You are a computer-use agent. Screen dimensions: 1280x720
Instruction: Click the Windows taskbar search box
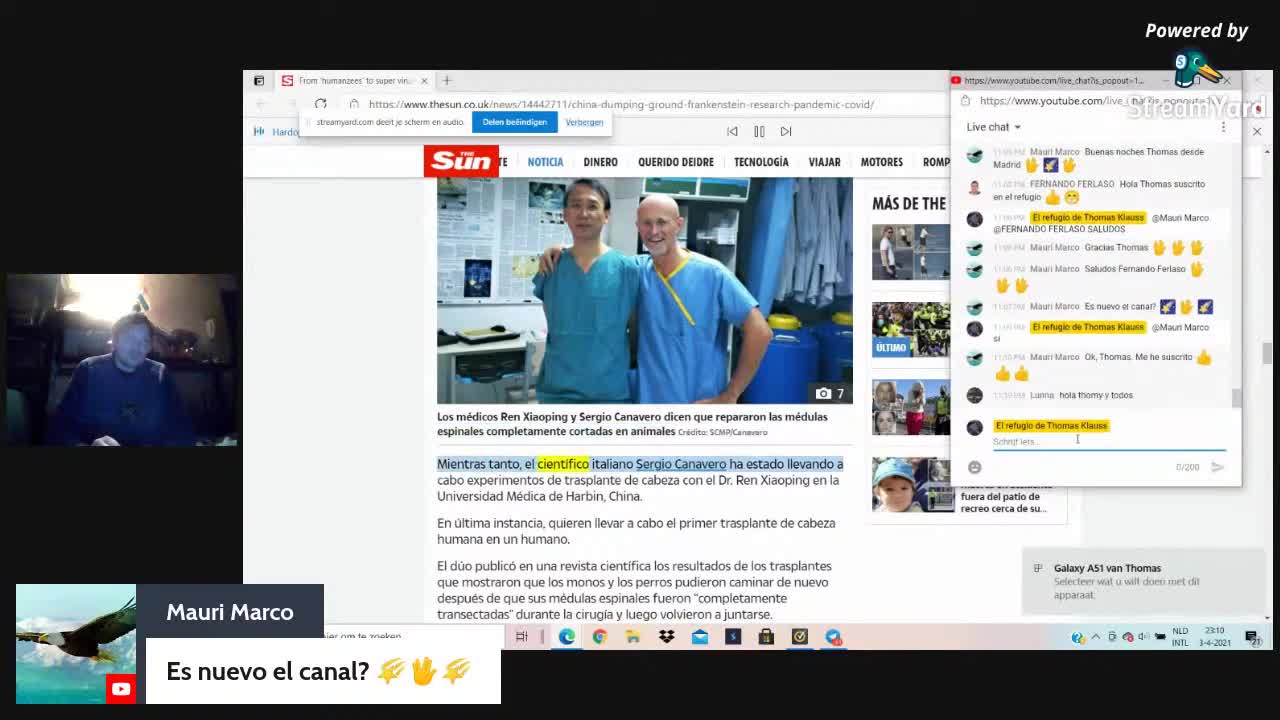click(413, 636)
